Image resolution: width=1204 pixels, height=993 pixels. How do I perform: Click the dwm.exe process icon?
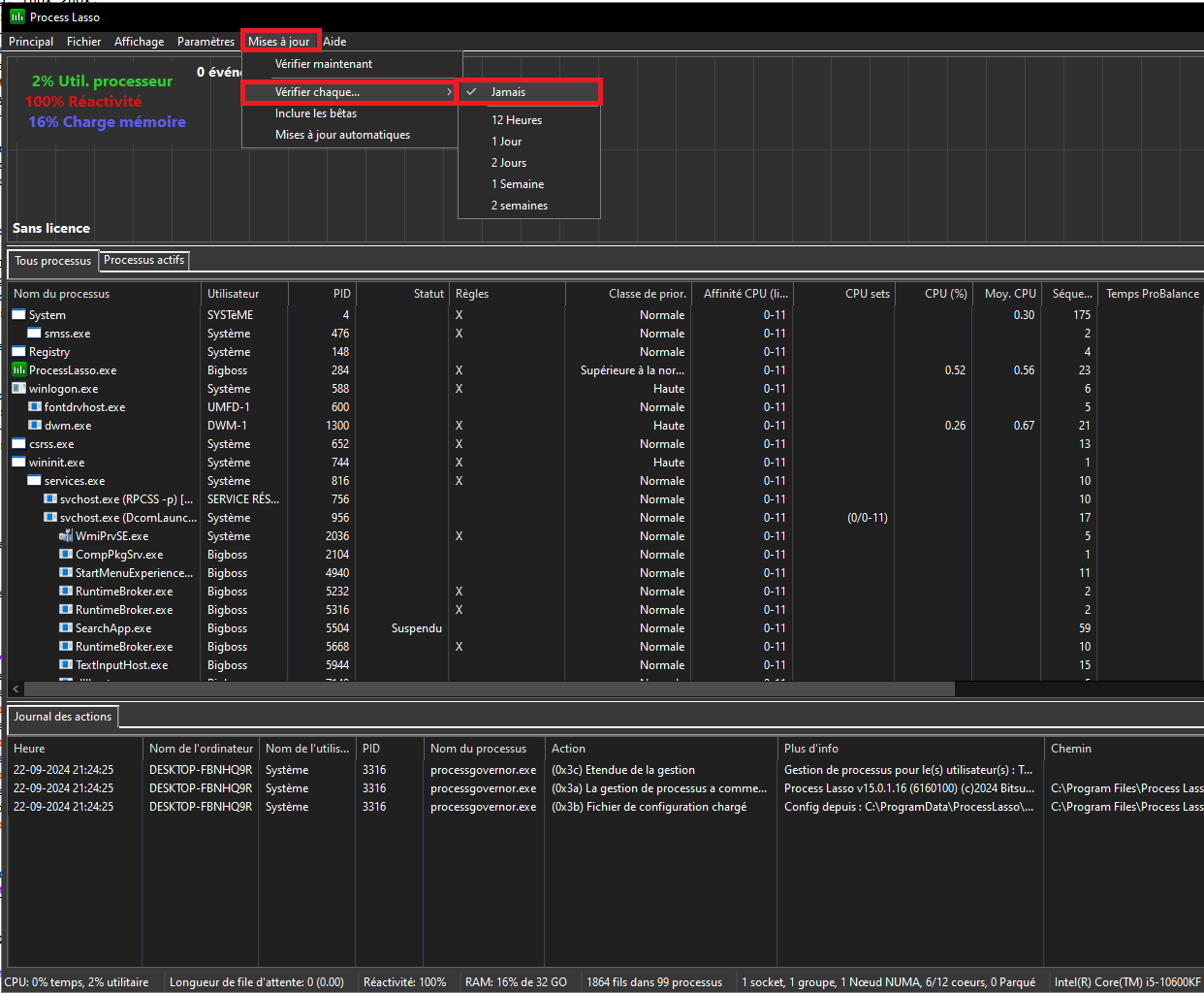(35, 426)
